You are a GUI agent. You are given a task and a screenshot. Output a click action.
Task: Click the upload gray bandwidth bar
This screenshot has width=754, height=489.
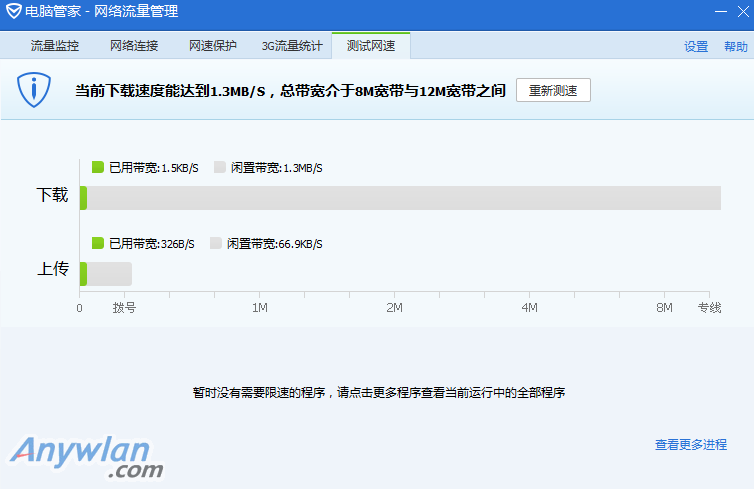[x=109, y=274]
